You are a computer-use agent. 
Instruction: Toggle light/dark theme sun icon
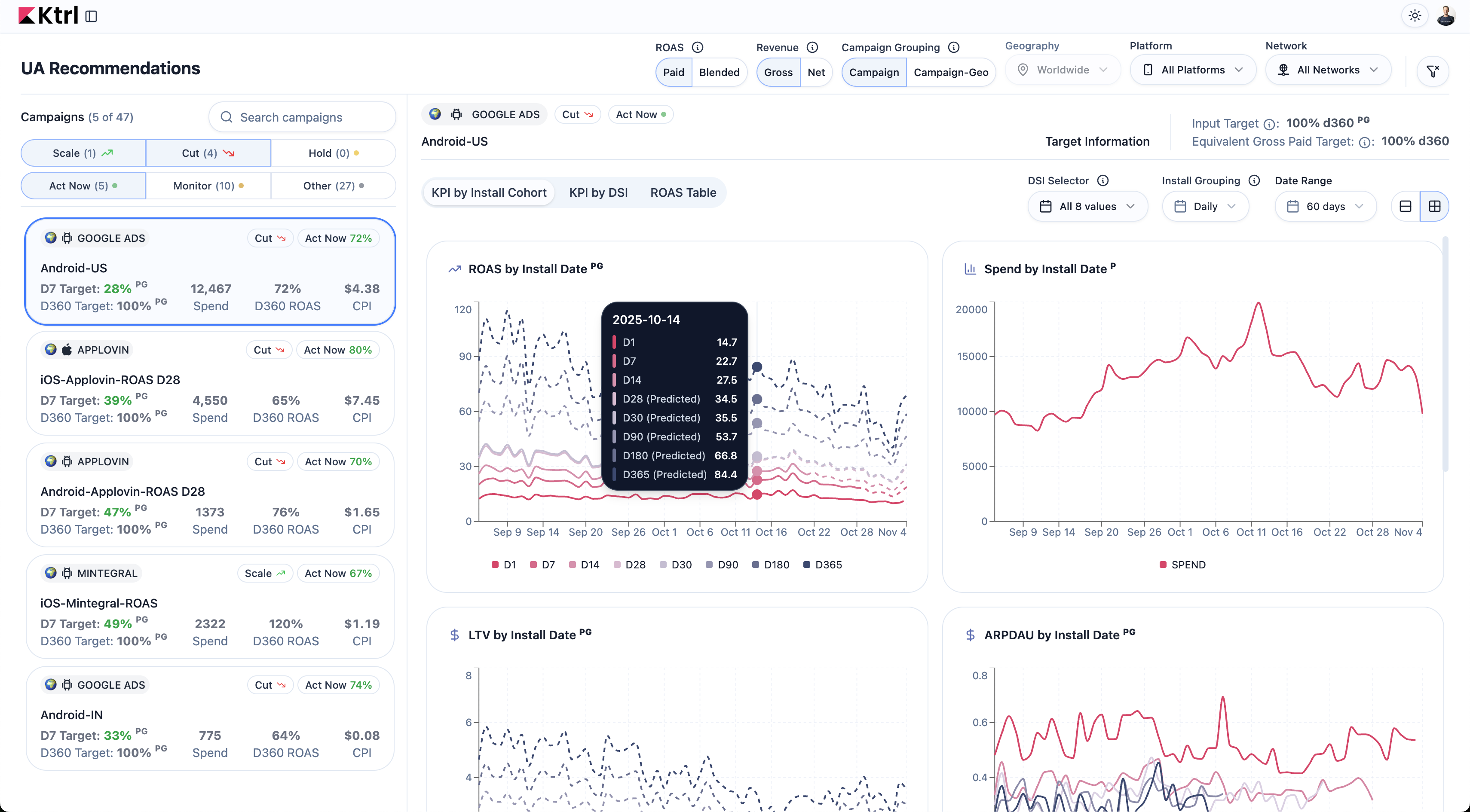1414,16
